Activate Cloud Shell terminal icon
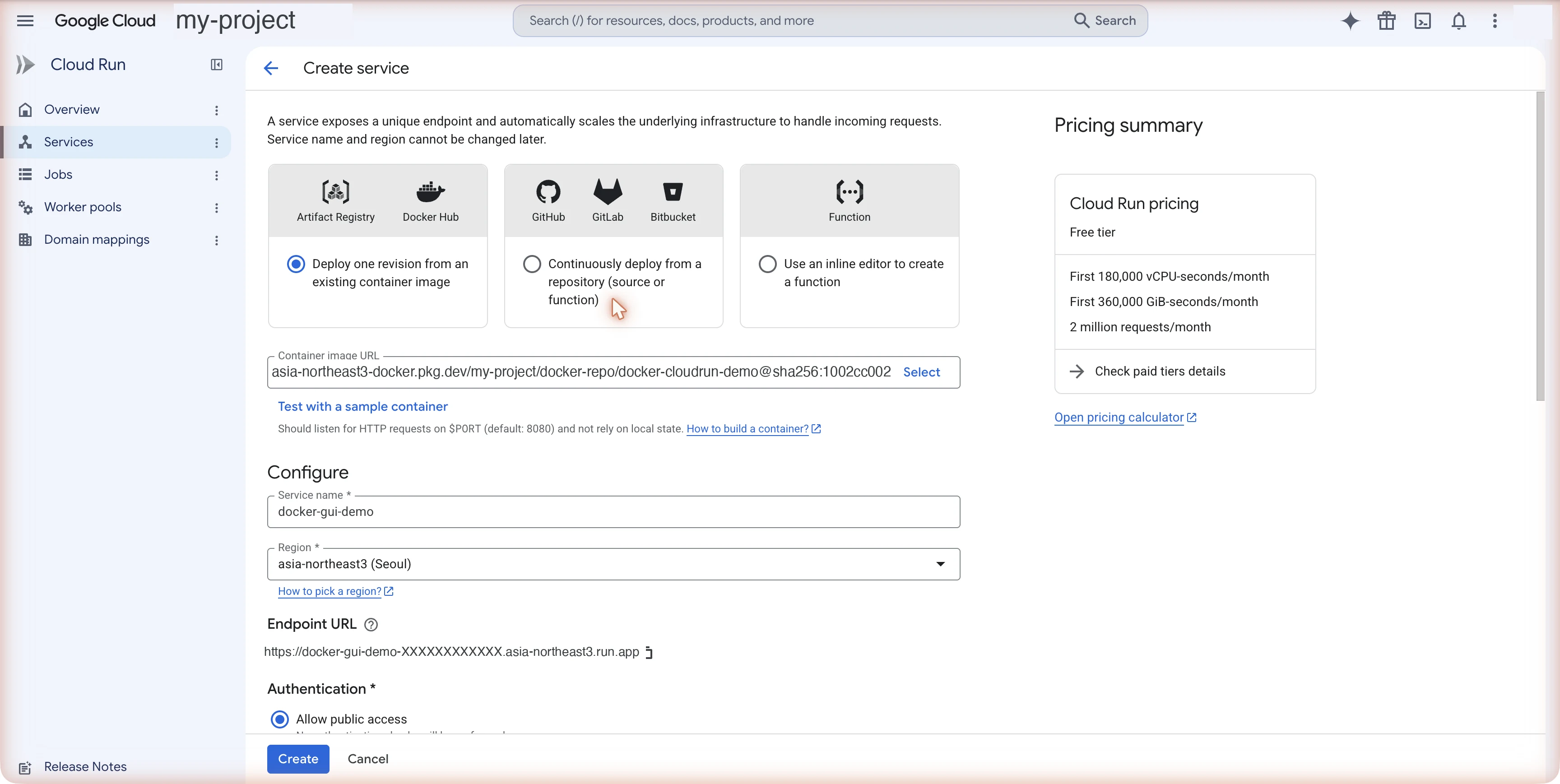This screenshot has width=1560, height=784. pyautogui.click(x=1422, y=21)
